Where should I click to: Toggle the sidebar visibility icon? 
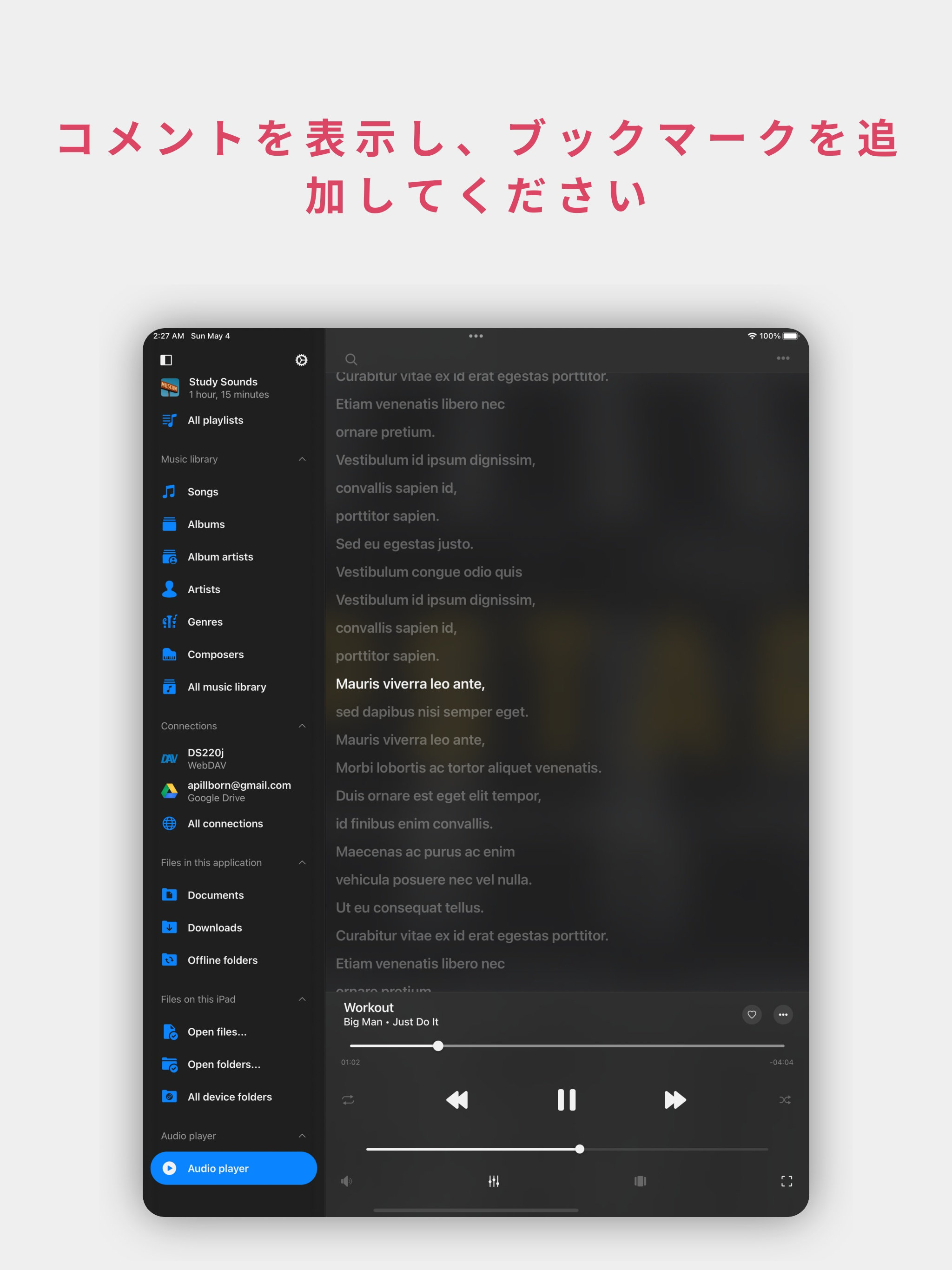click(x=166, y=360)
